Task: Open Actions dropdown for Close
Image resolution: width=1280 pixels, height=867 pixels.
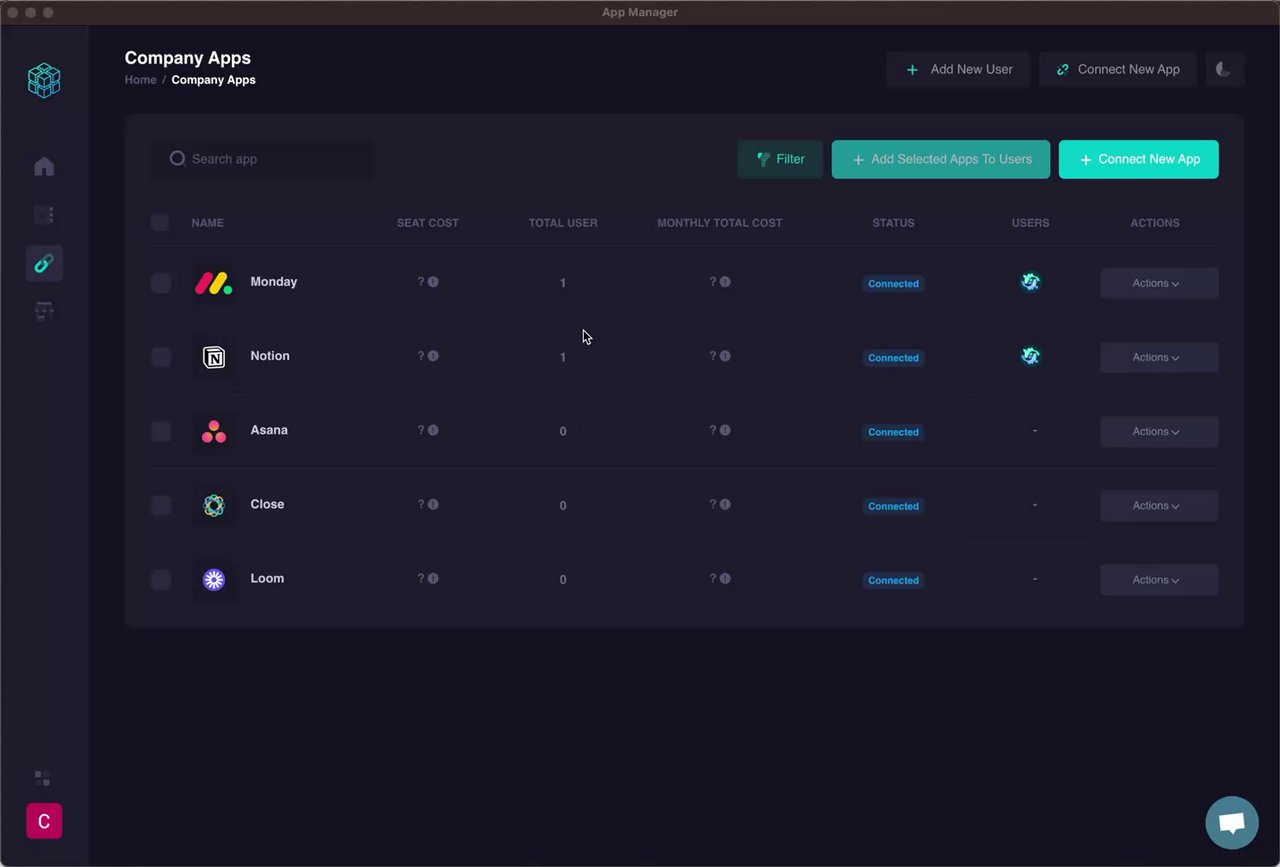Action: pyautogui.click(x=1159, y=505)
